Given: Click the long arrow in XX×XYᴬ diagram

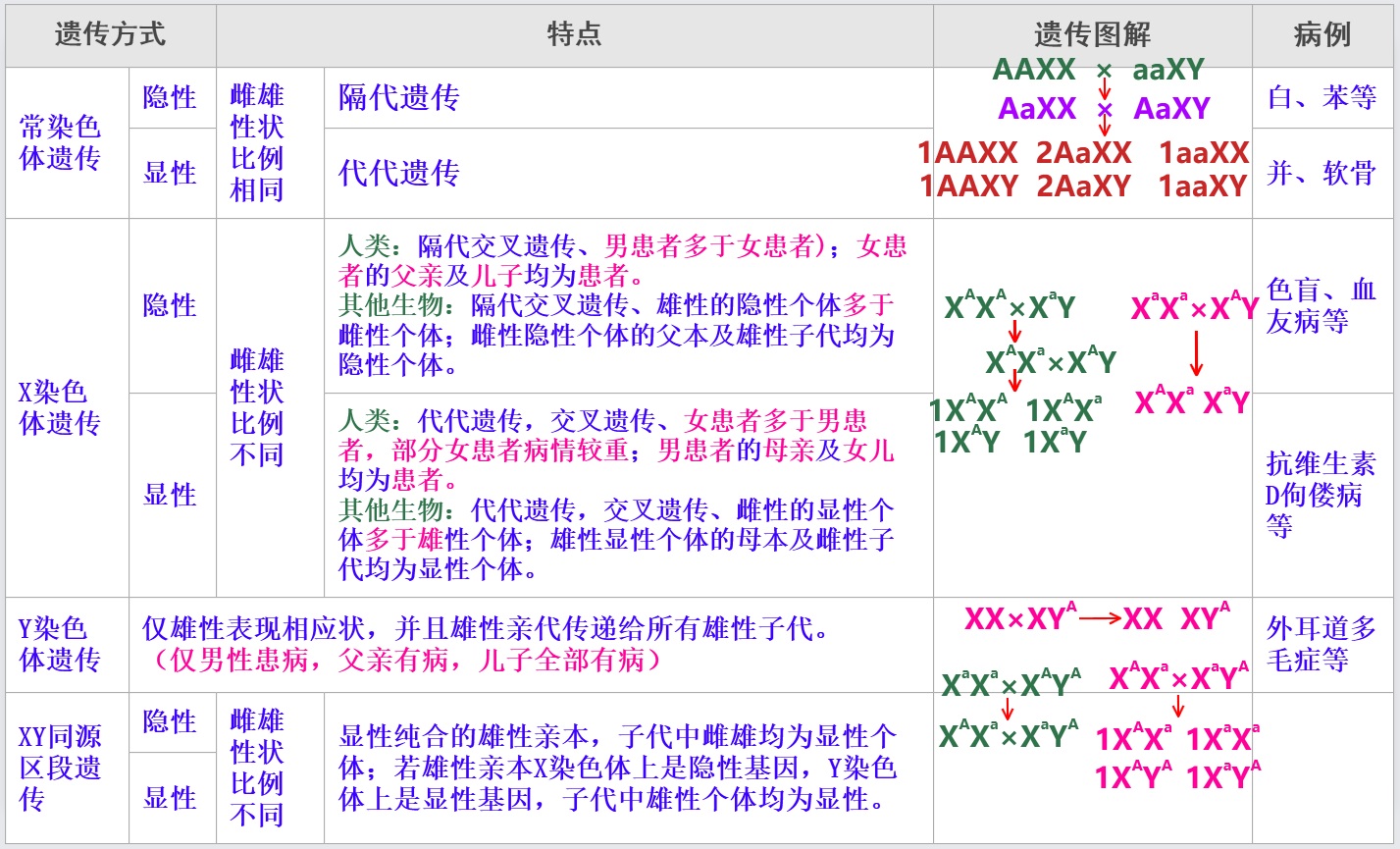Looking at the screenshot, I should [1100, 618].
